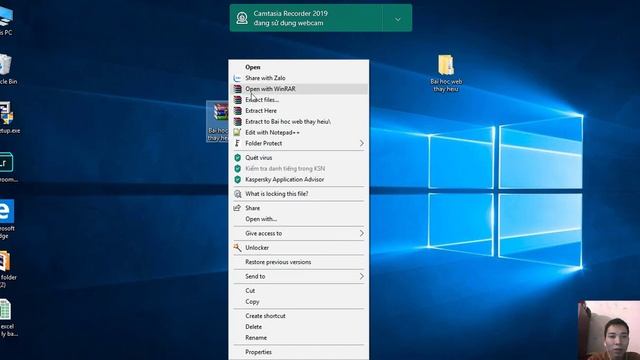The width and height of the screenshot is (640, 360).
Task: Expand the Send to arrow
Action: (362, 276)
